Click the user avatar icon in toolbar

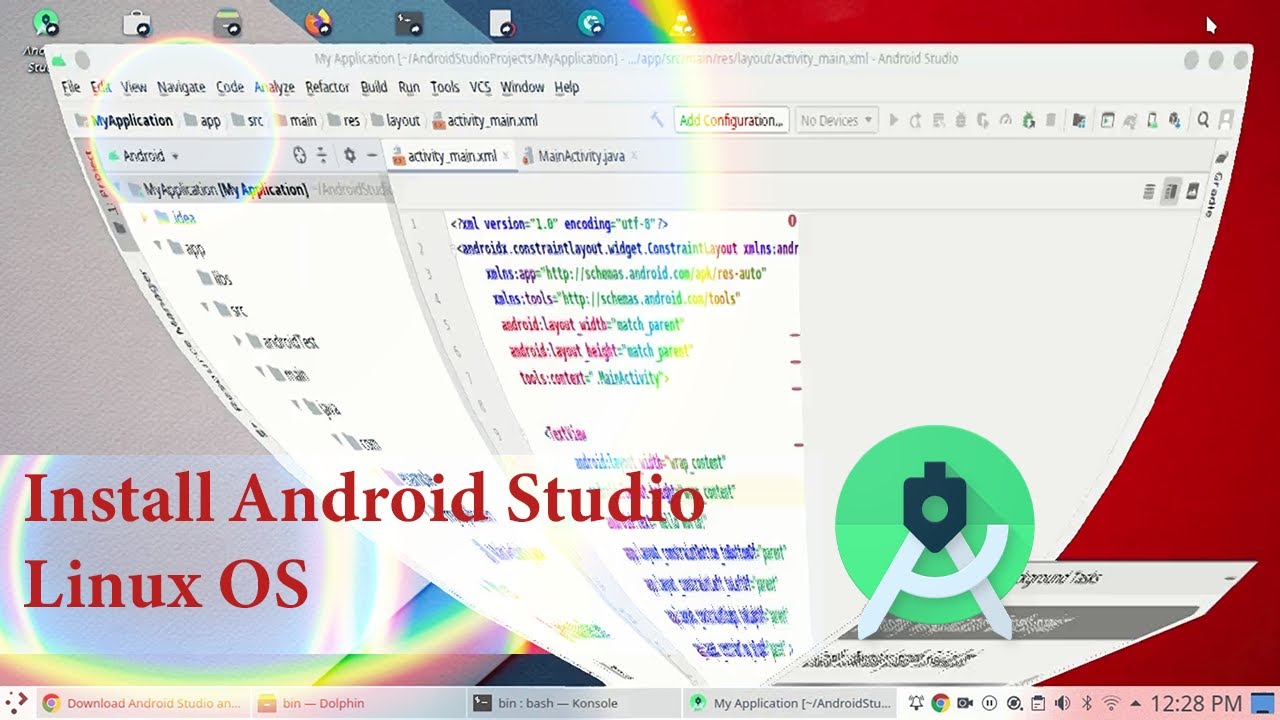click(1226, 120)
